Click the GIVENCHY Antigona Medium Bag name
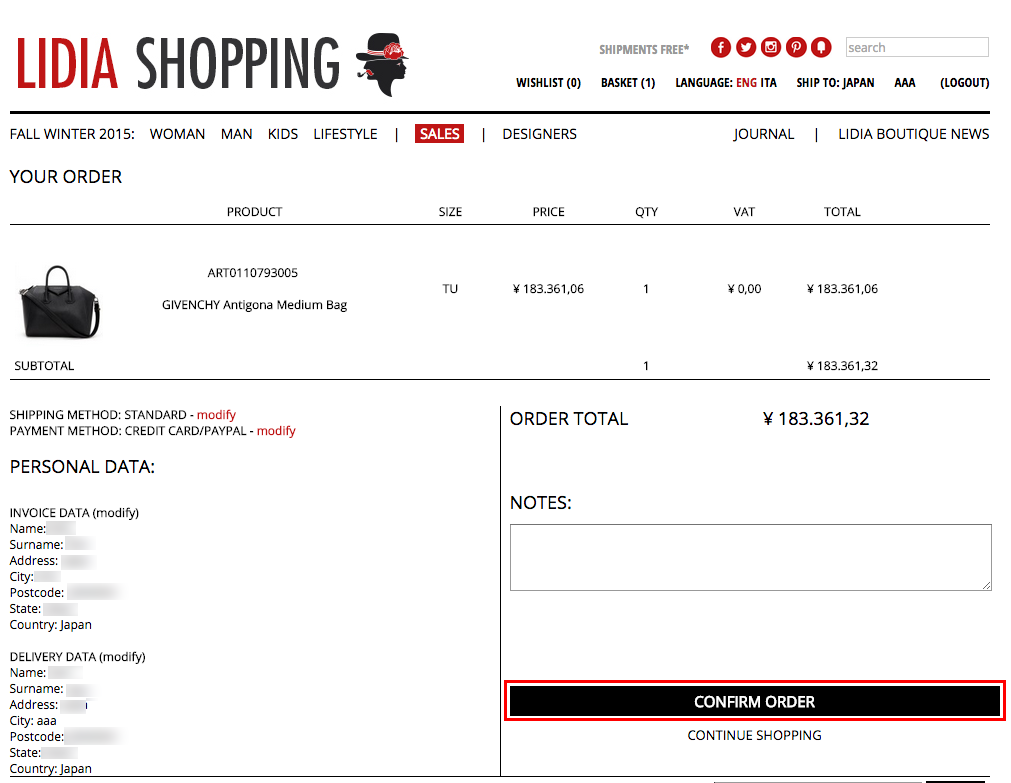Viewport: 1011px width, 783px height. coord(254,304)
